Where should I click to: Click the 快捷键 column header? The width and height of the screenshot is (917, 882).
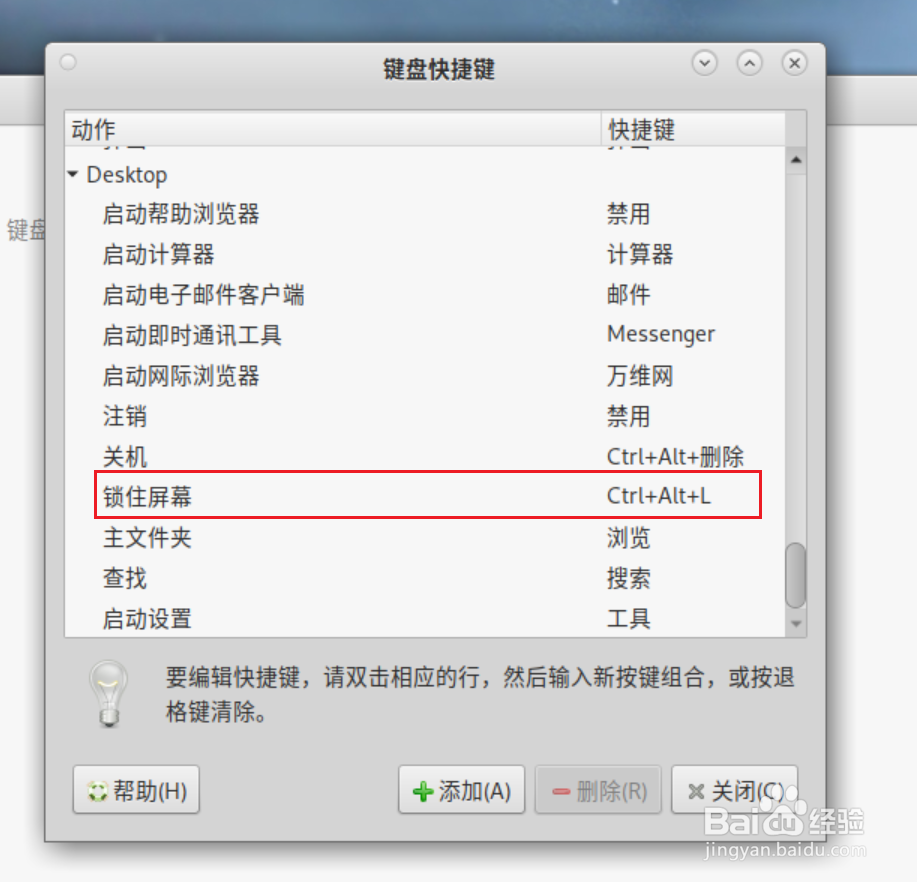point(693,129)
